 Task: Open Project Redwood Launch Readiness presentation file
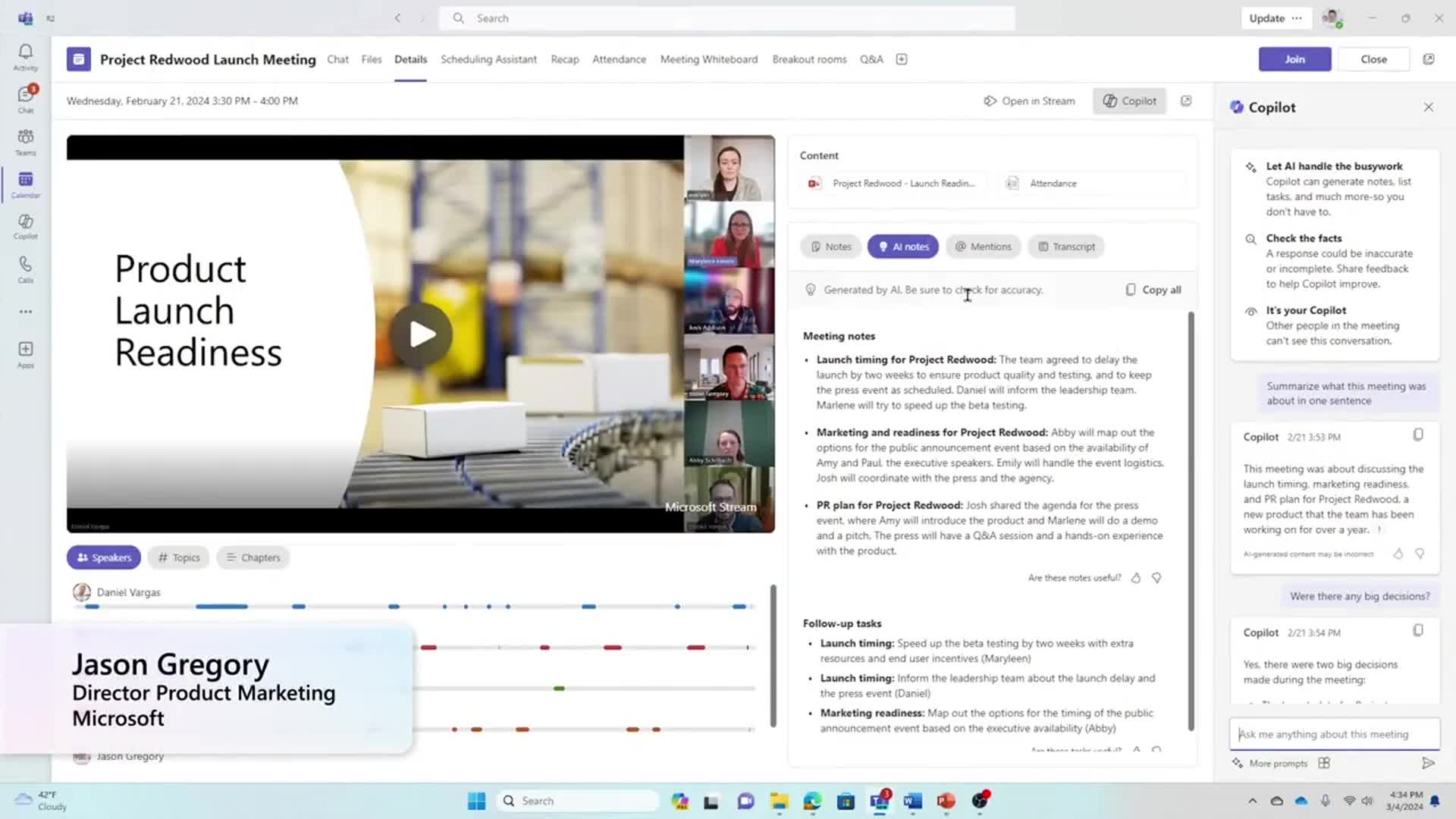[893, 184]
